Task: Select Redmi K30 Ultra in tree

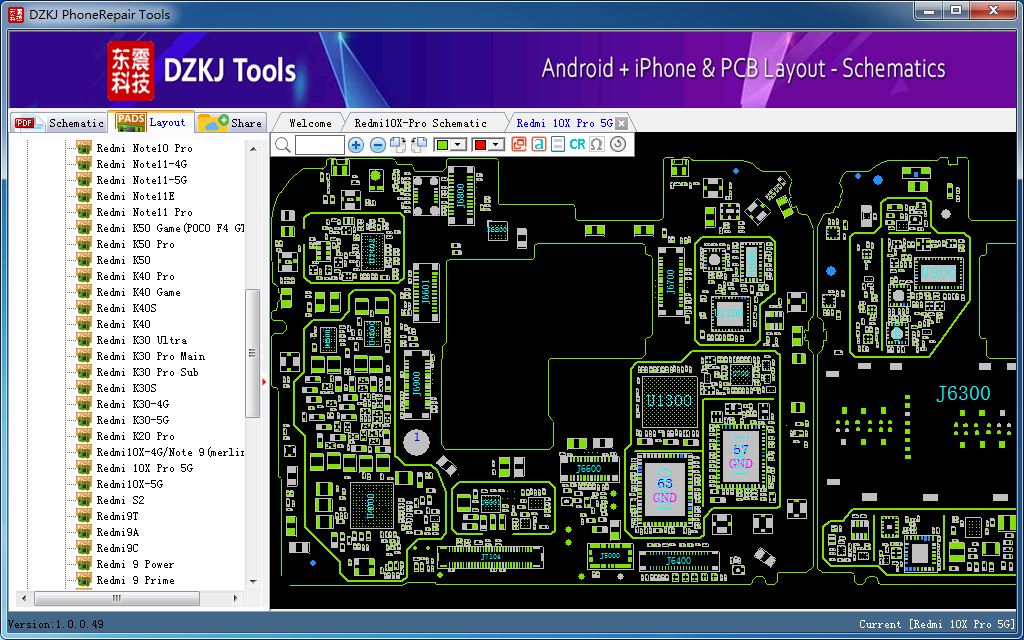Action: point(142,340)
